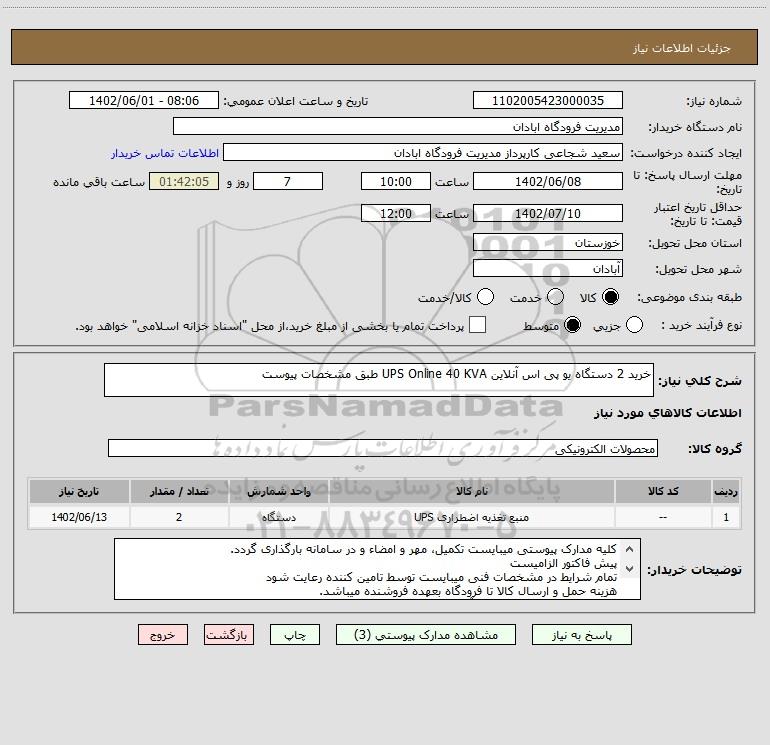Click the جزئیات اطلاعات نیاز header title
Image resolution: width=770 pixels, height=745 pixels.
tap(682, 48)
